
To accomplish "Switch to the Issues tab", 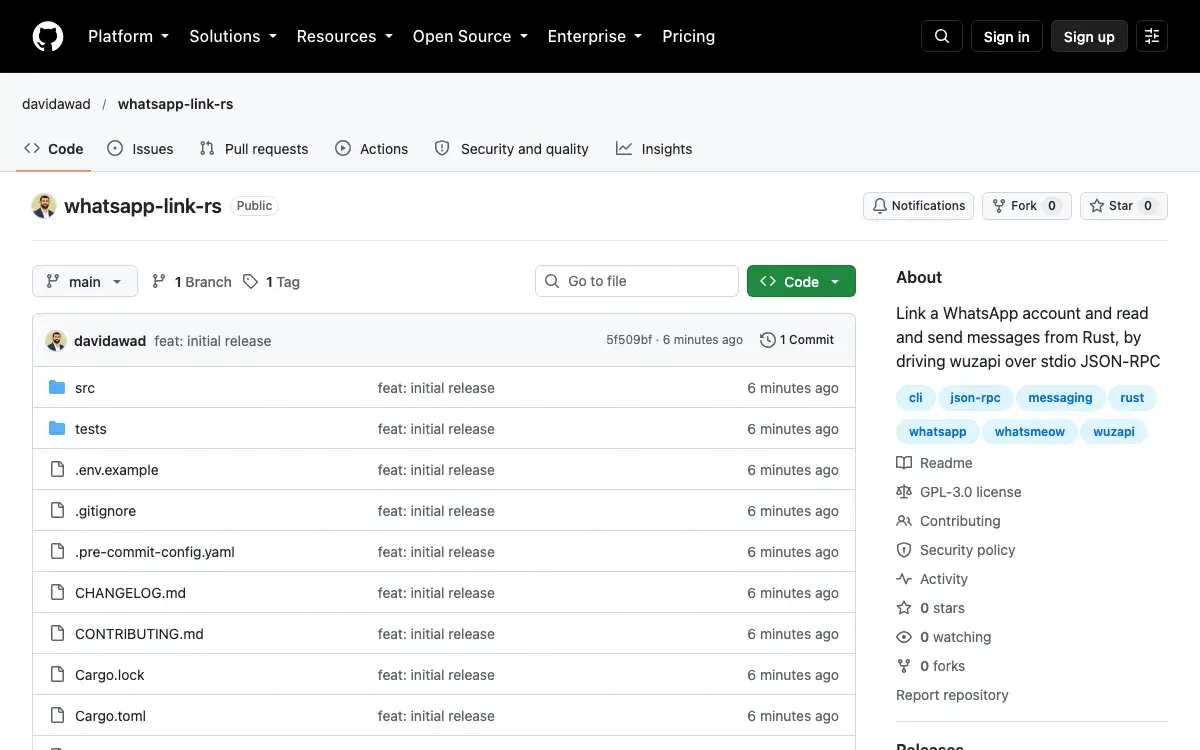I will tap(140, 149).
